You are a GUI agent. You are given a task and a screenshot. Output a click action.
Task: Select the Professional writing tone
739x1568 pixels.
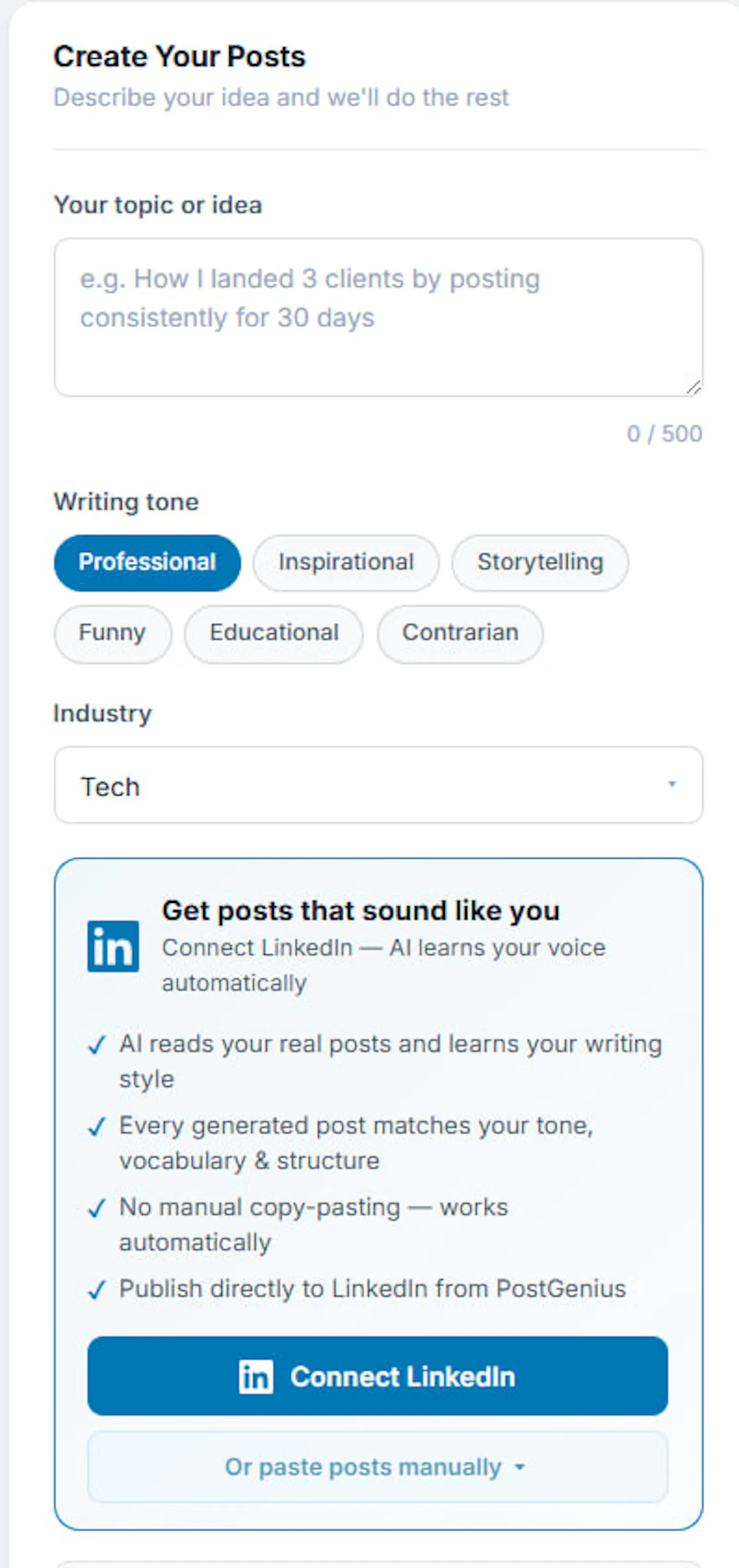pyautogui.click(x=147, y=562)
